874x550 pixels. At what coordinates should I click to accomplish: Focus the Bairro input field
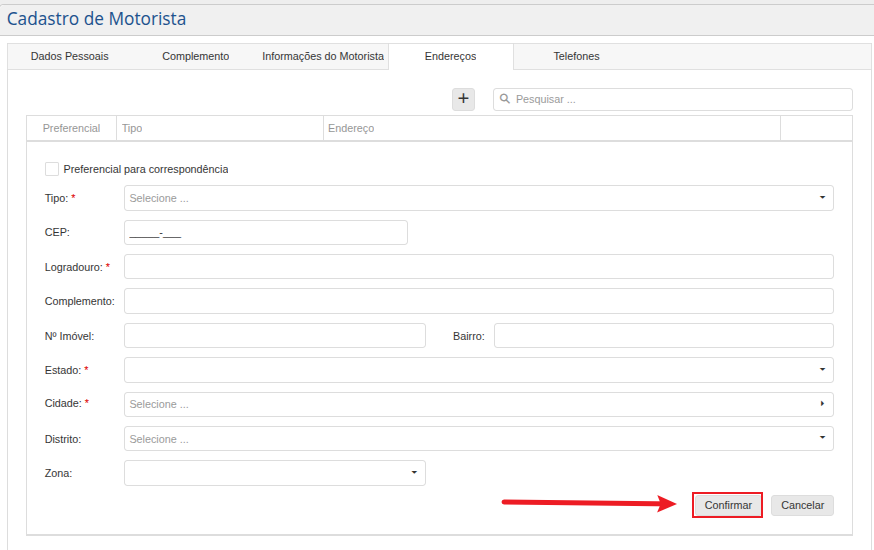tap(663, 336)
